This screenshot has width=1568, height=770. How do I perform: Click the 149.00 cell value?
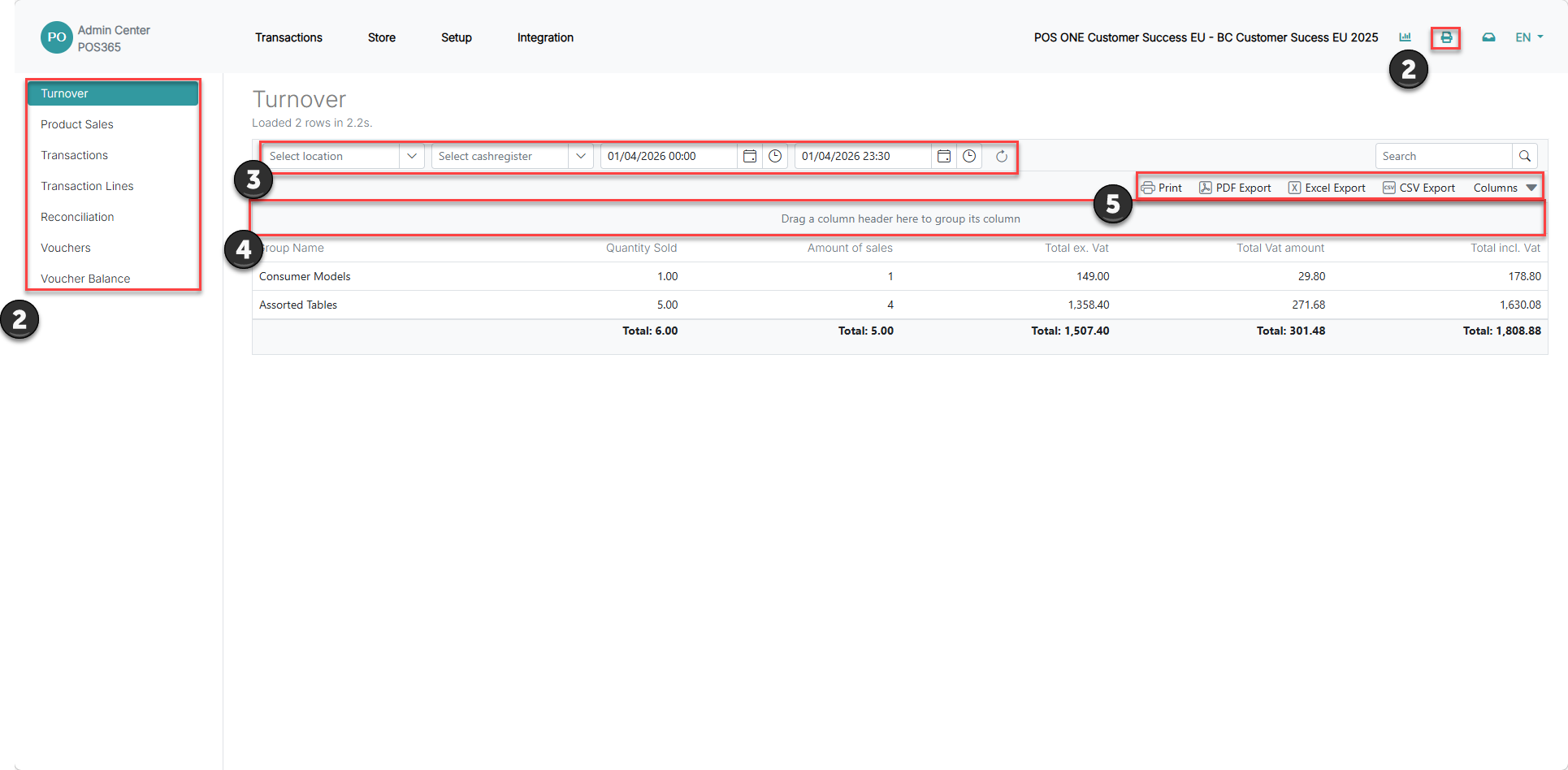[x=1093, y=276]
